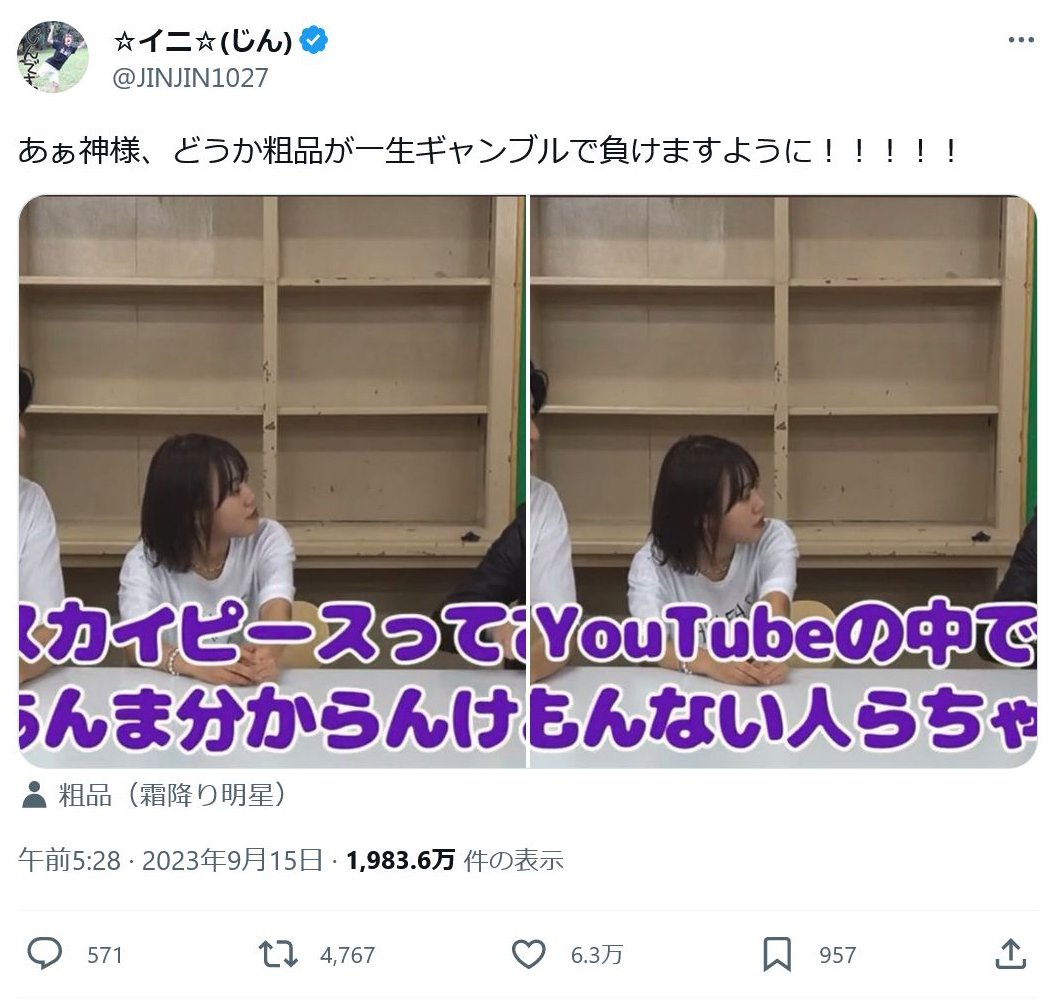Open the 1,983.6万 view count

coord(400,860)
